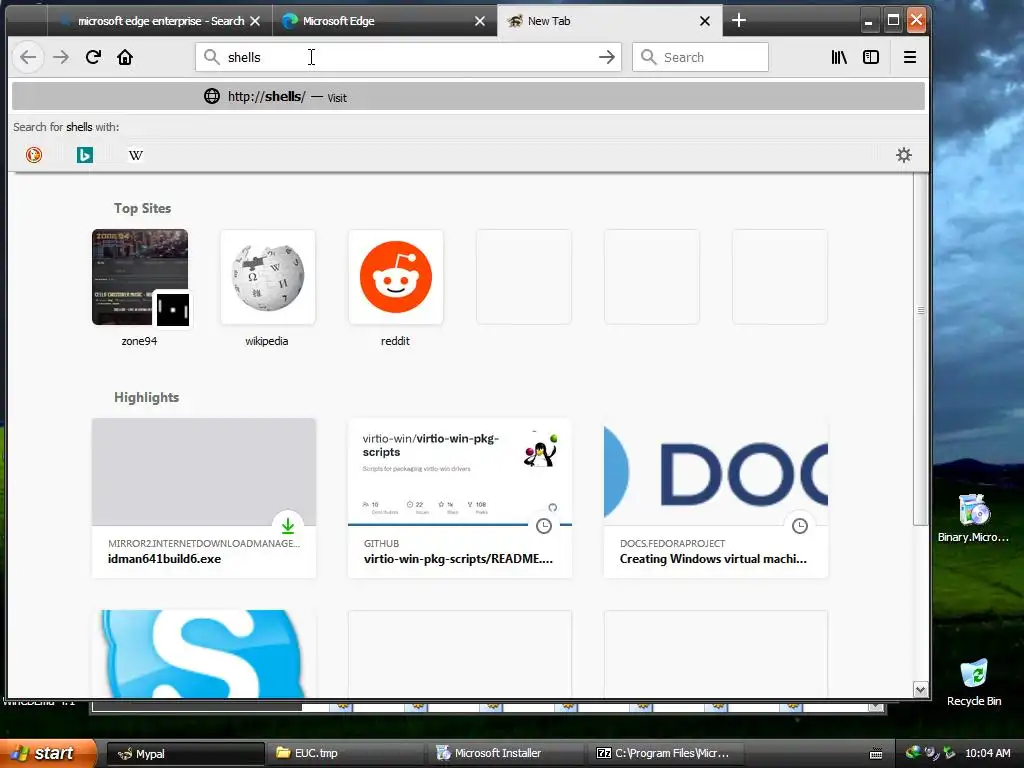Click the history clock on Fedora docs card
Viewport: 1024px width, 768px height.
point(800,526)
